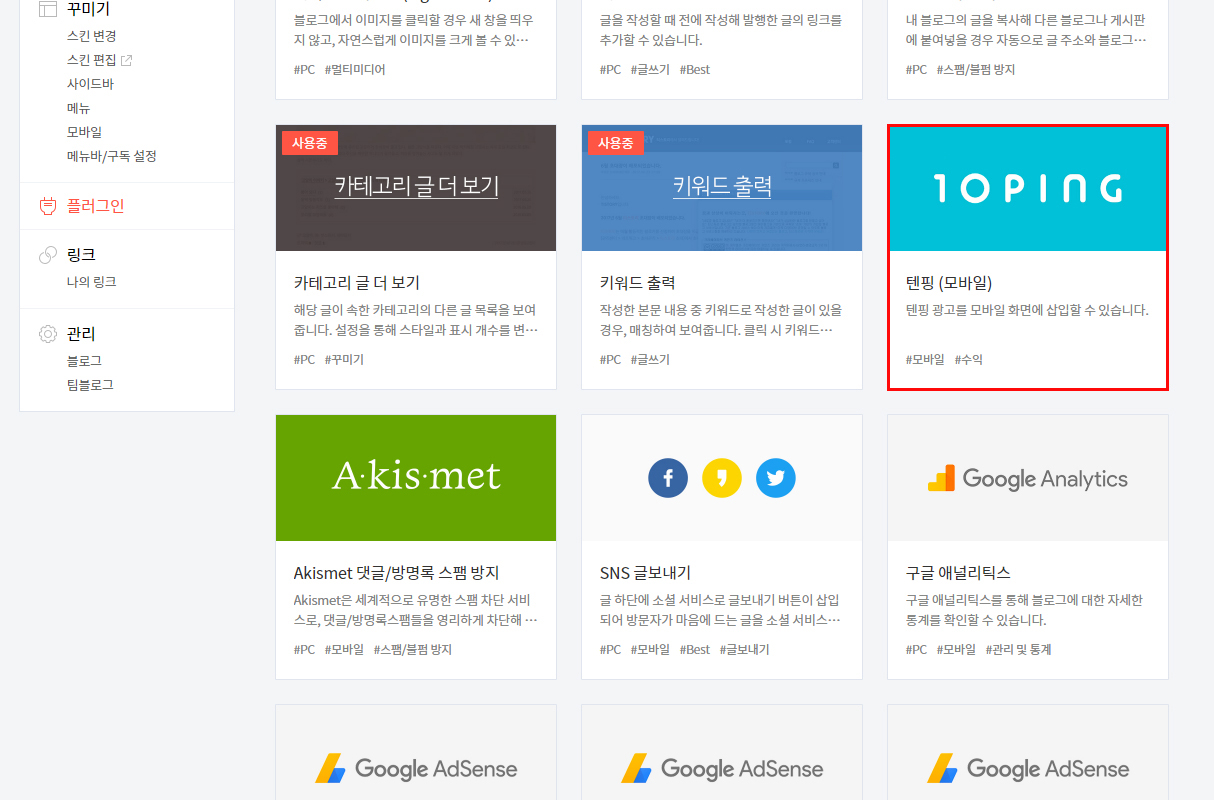The width and height of the screenshot is (1214, 800).
Task: Click external-link icon next to 스킨 편집
Action: 127,60
